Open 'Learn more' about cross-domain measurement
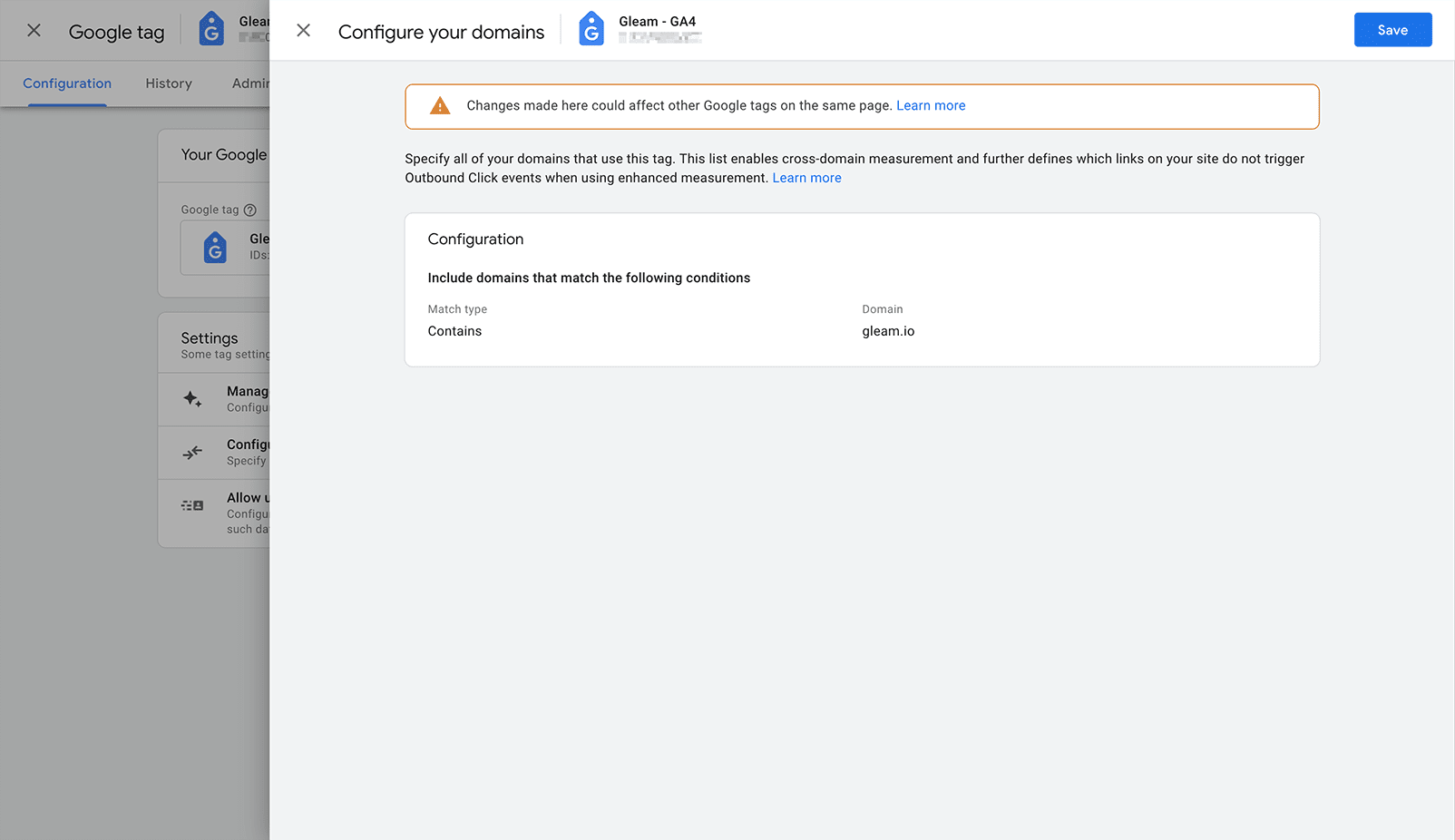This screenshot has height=840, width=1455. click(806, 177)
